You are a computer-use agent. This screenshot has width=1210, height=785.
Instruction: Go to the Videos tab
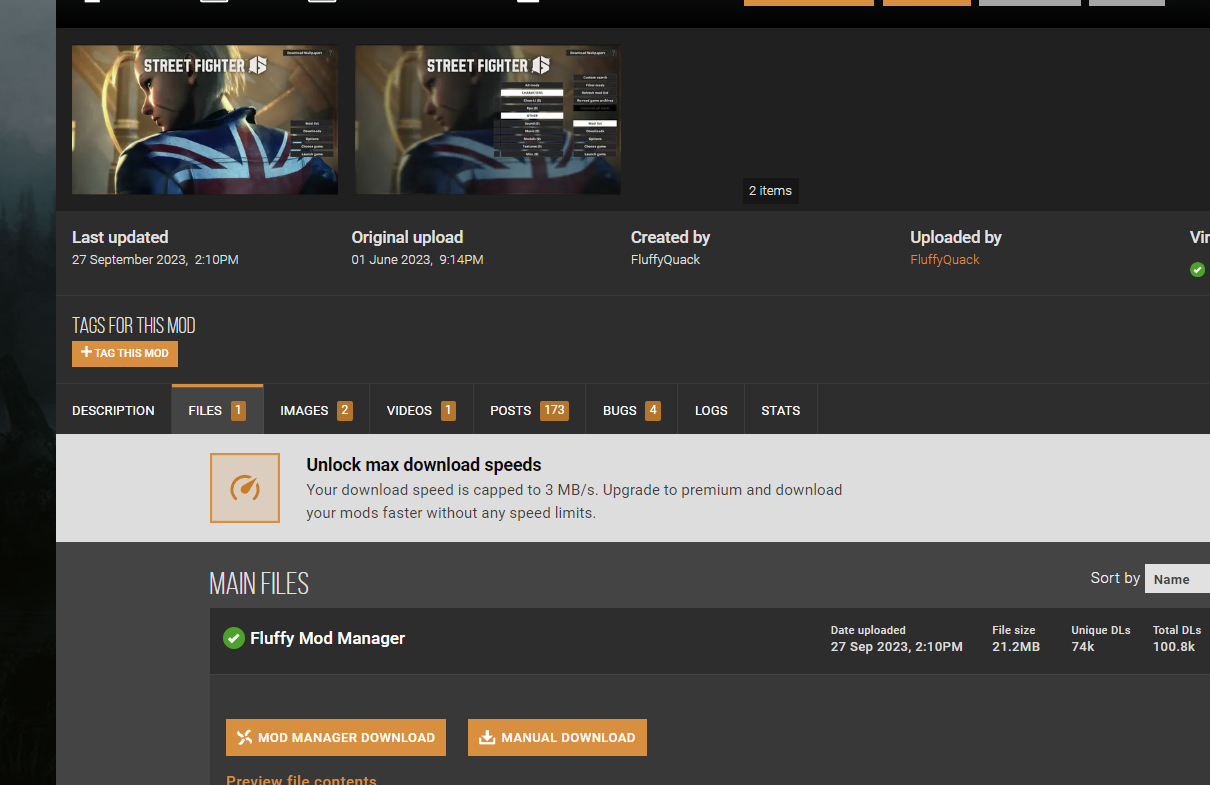(421, 410)
